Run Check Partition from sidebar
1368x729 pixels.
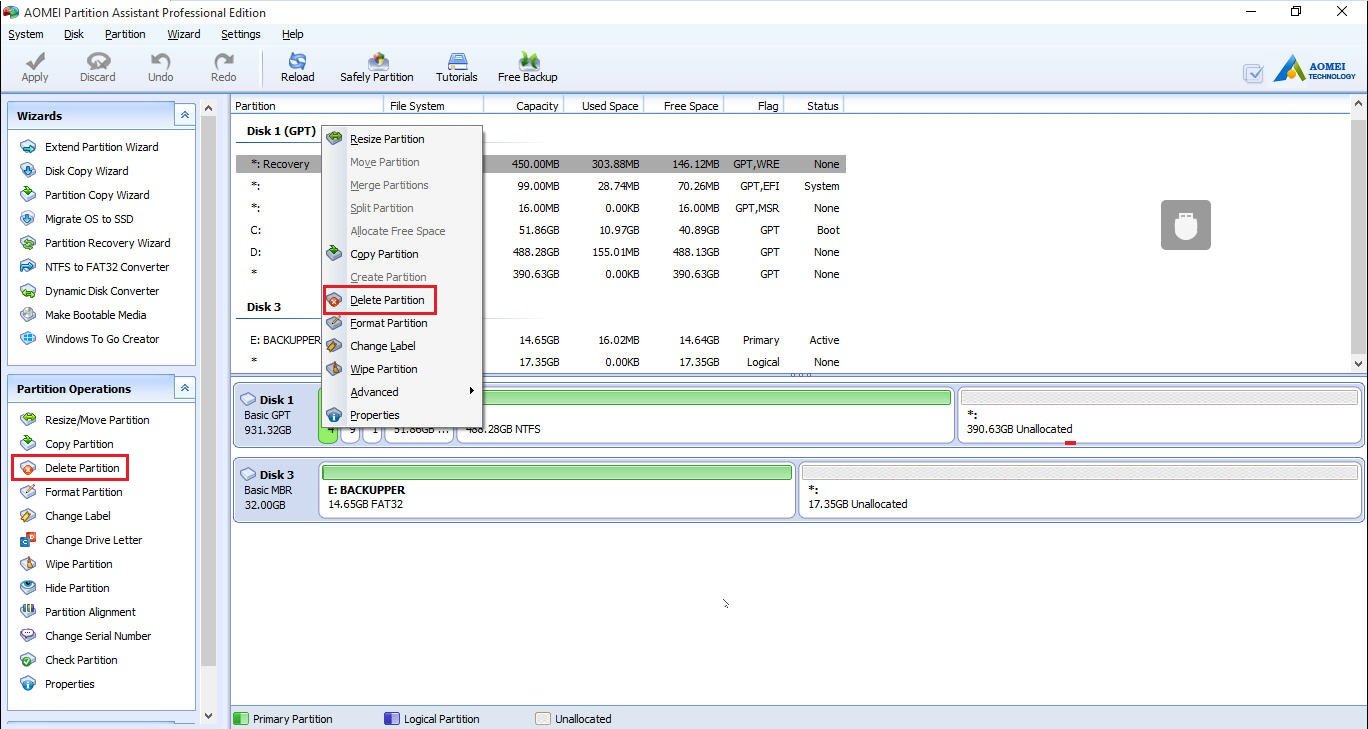click(81, 660)
